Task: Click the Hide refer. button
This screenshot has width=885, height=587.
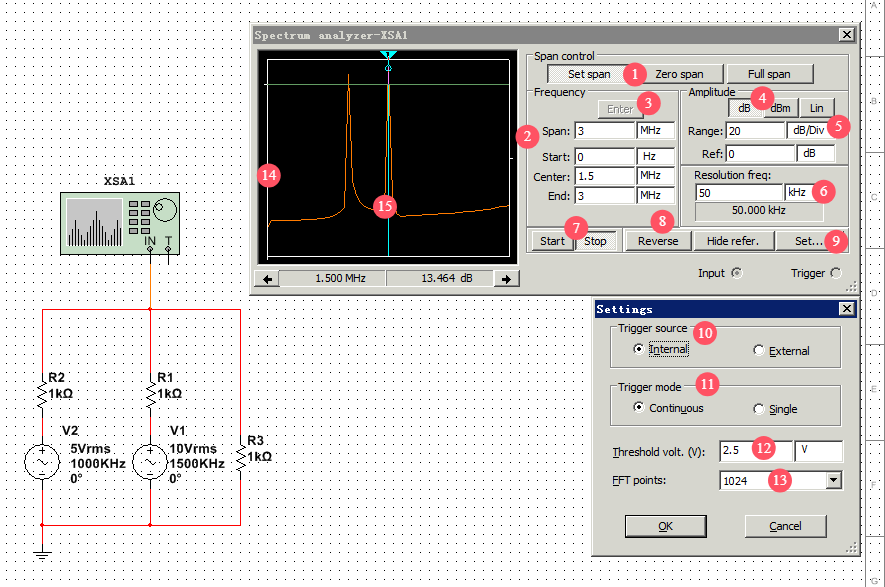Action: (x=739, y=241)
